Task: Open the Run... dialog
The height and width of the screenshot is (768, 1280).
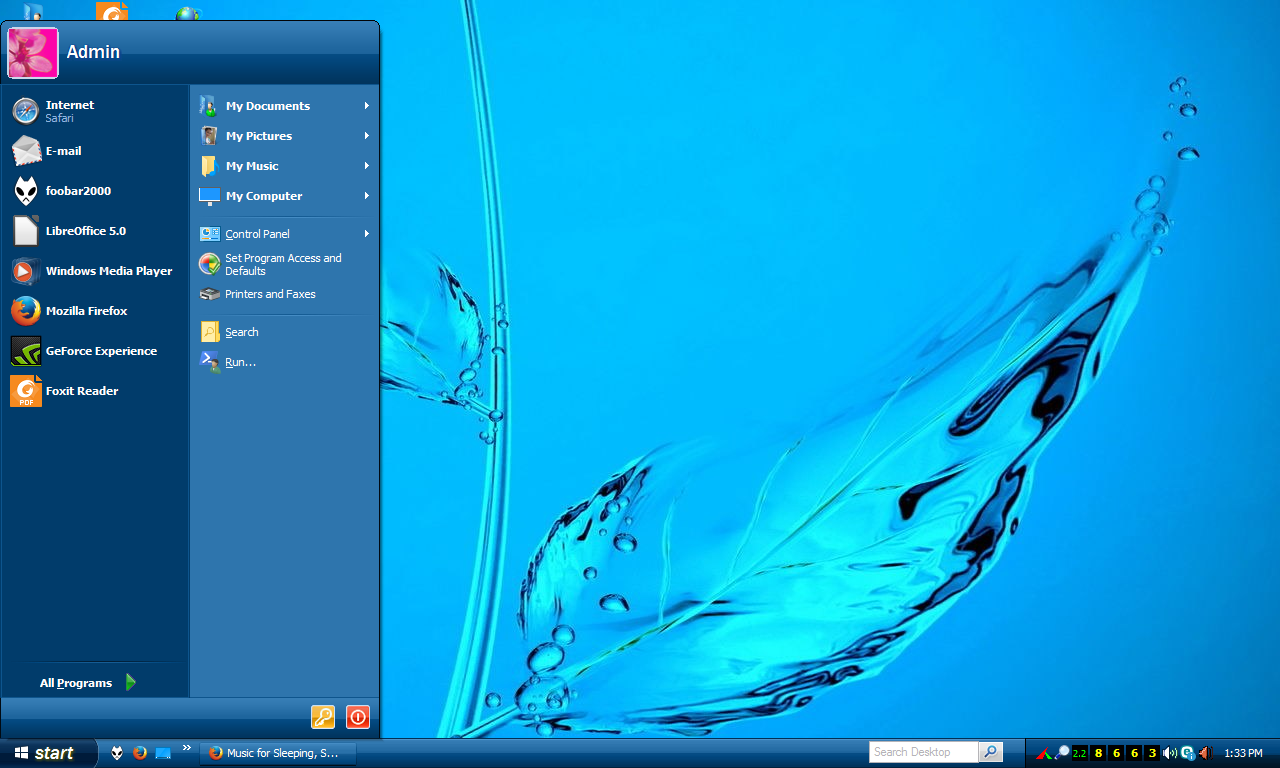Action: [x=240, y=362]
